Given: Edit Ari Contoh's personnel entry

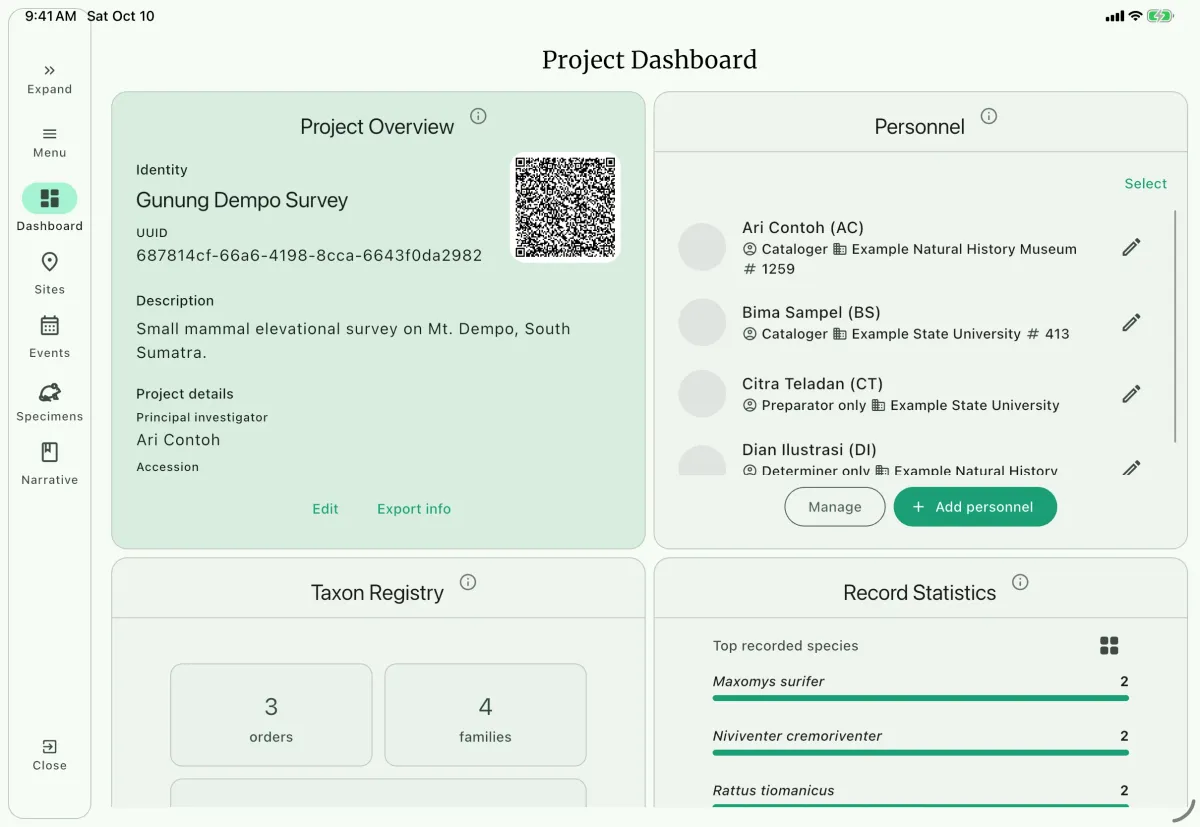Looking at the screenshot, I should coord(1131,247).
